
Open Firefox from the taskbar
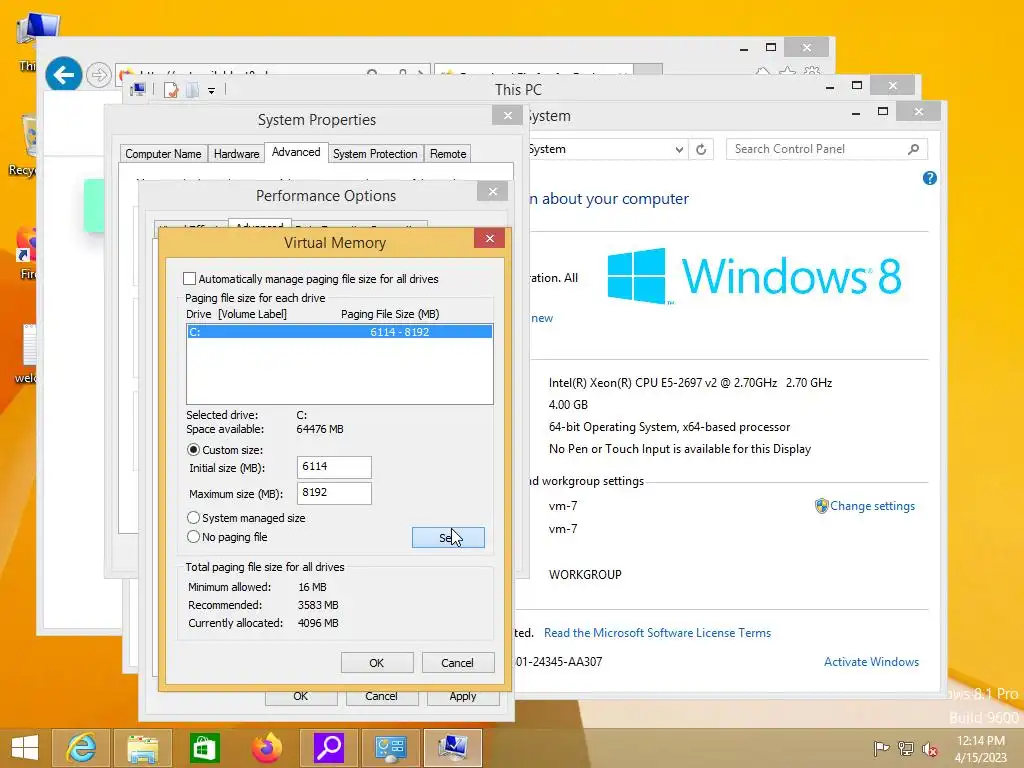[266, 748]
